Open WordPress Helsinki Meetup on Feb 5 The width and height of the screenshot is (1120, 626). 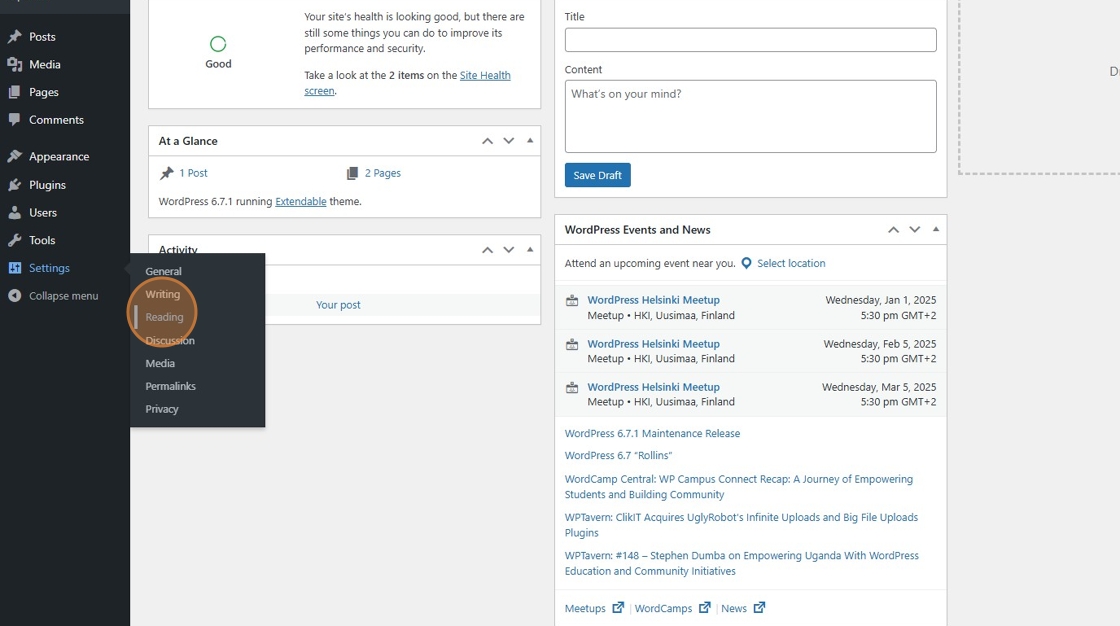pos(654,344)
